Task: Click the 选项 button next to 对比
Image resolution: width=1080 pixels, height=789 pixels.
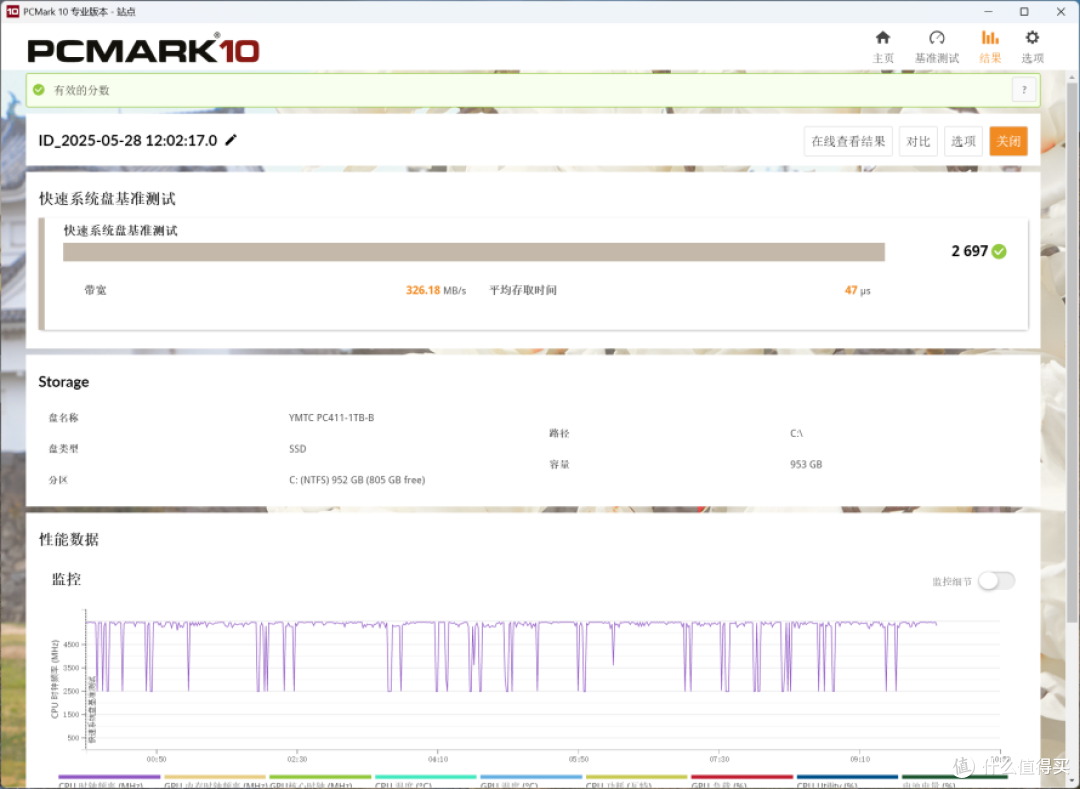Action: pos(963,141)
